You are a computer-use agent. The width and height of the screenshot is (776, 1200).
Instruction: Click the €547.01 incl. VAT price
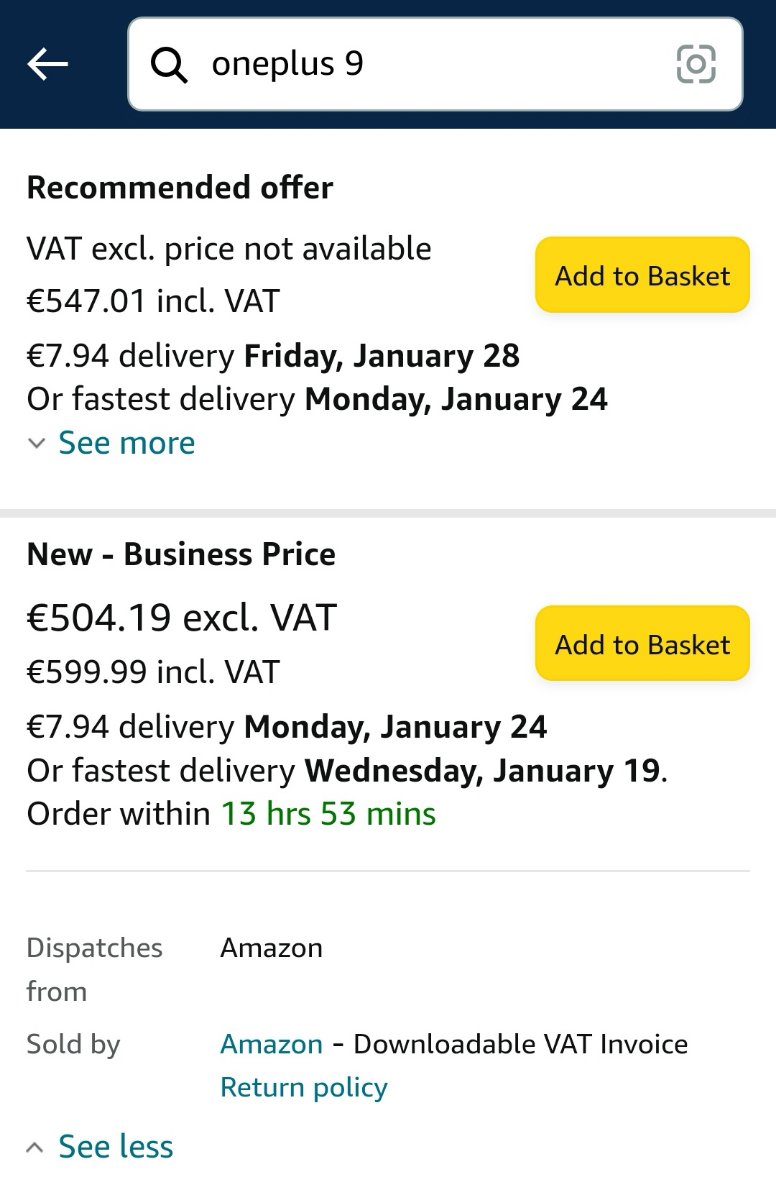click(153, 300)
